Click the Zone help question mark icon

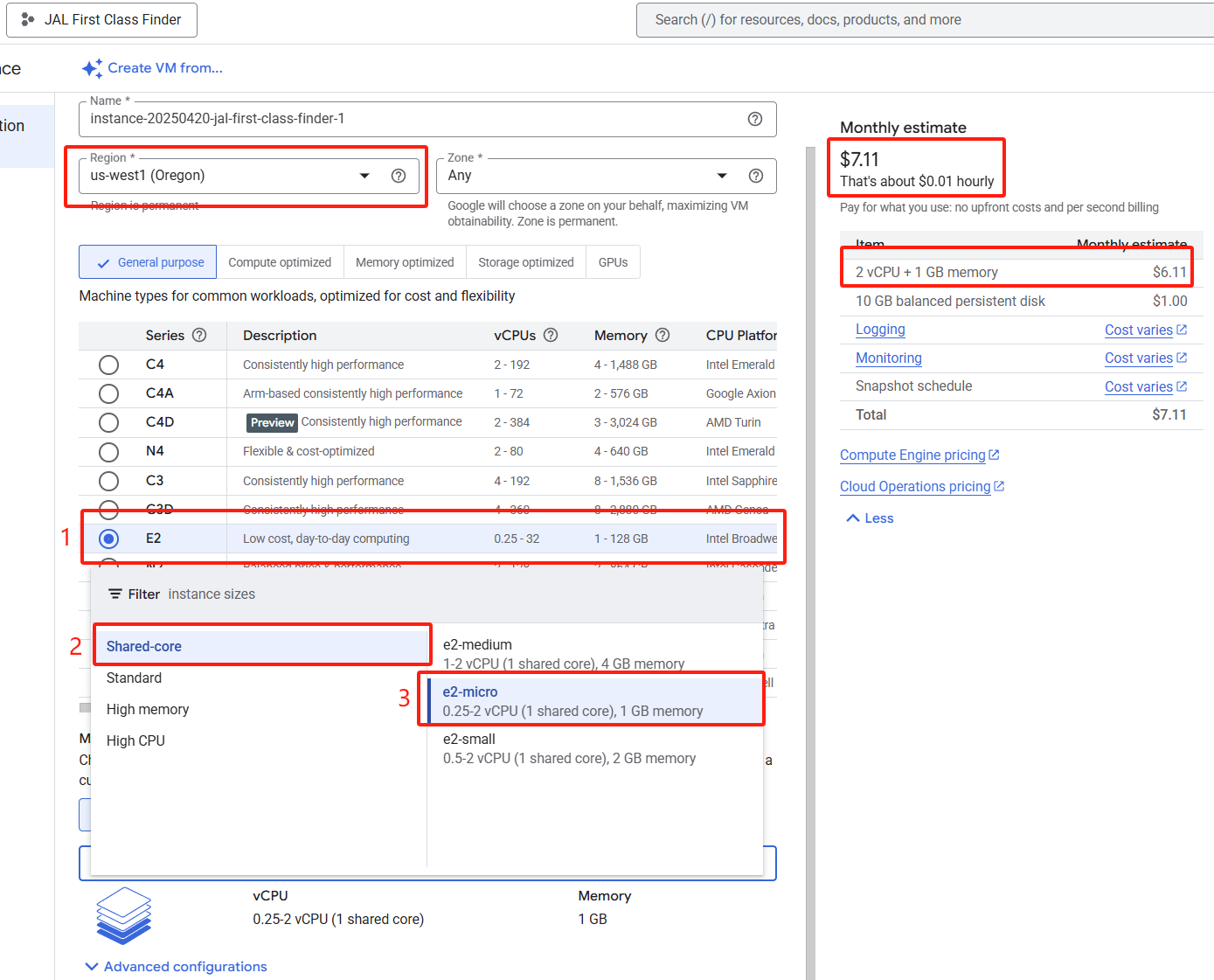pos(756,176)
